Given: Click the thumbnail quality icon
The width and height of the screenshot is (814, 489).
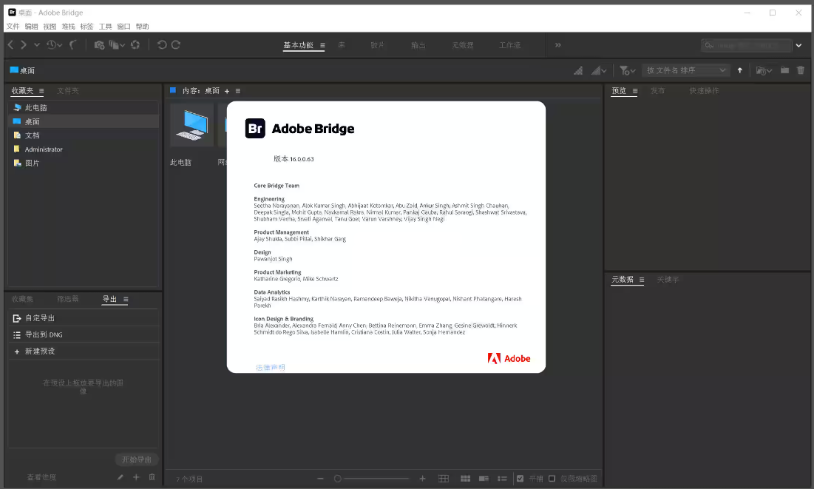Looking at the screenshot, I should [578, 71].
